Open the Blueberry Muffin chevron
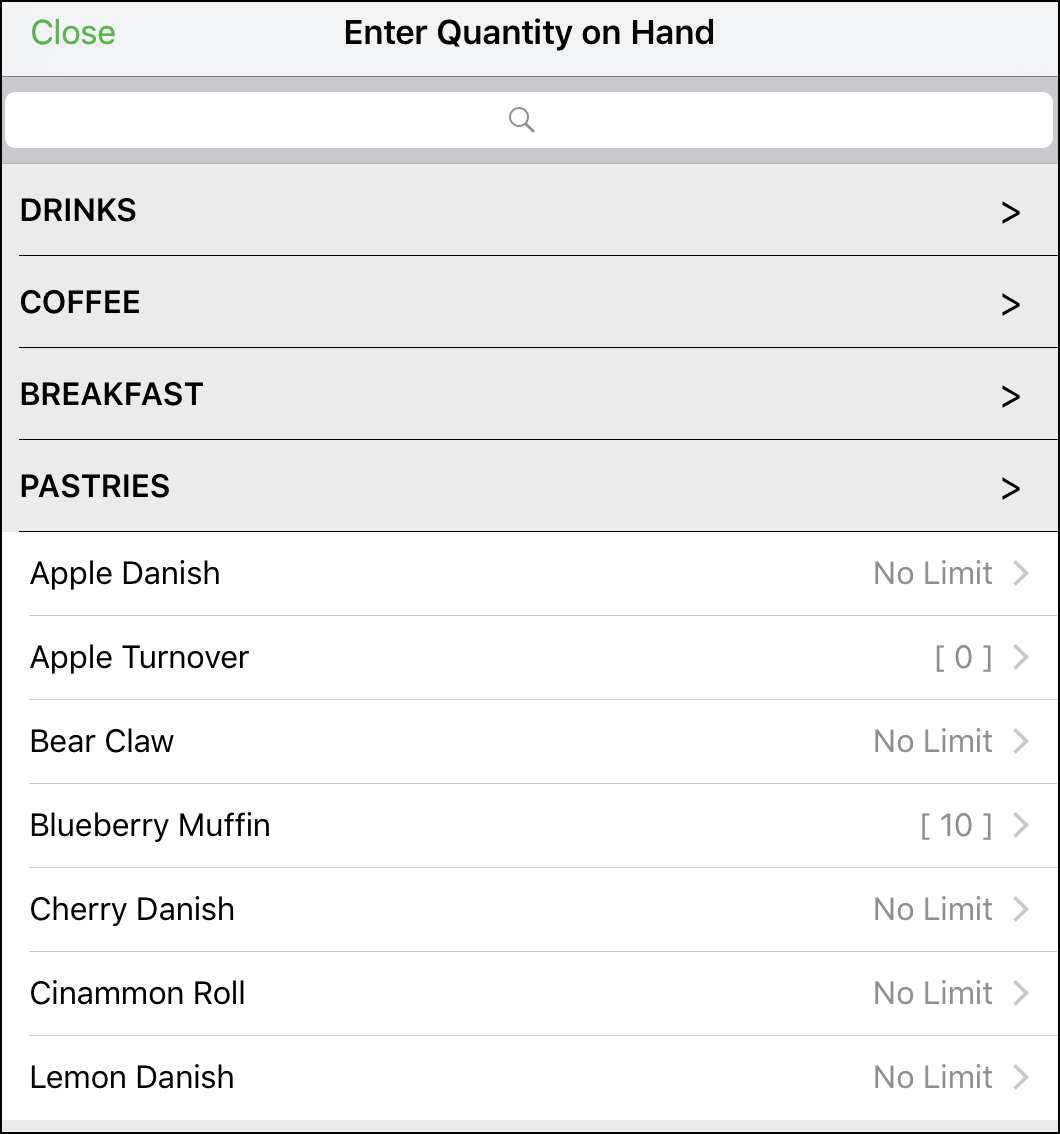1060x1134 pixels. point(1020,825)
